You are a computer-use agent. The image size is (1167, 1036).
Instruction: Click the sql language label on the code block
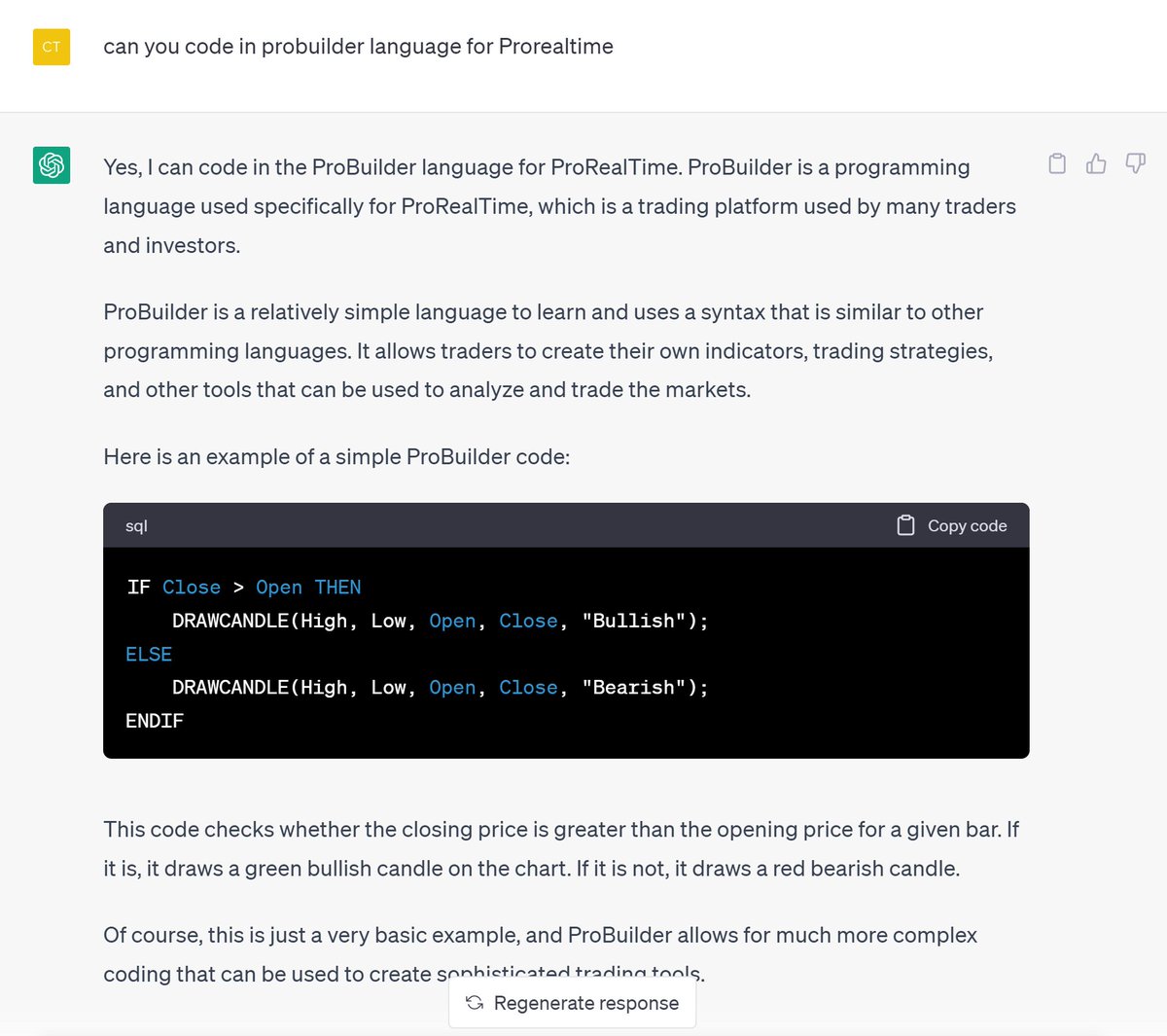coord(136,525)
